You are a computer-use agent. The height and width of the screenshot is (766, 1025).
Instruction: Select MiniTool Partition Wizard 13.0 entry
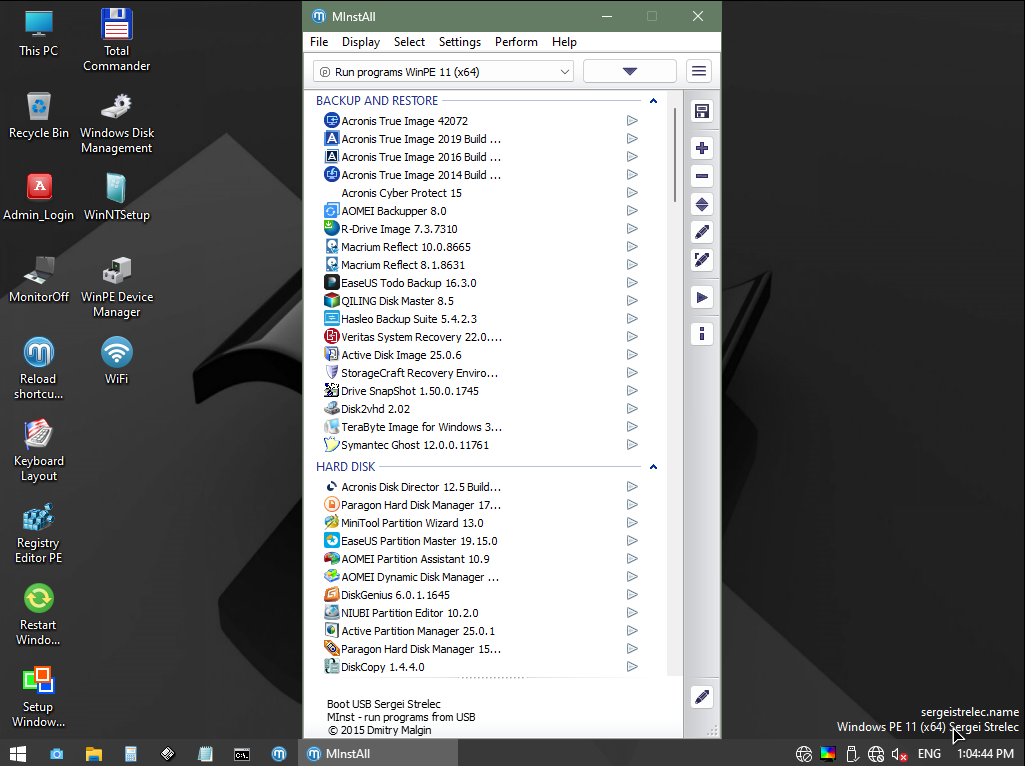click(x=411, y=523)
